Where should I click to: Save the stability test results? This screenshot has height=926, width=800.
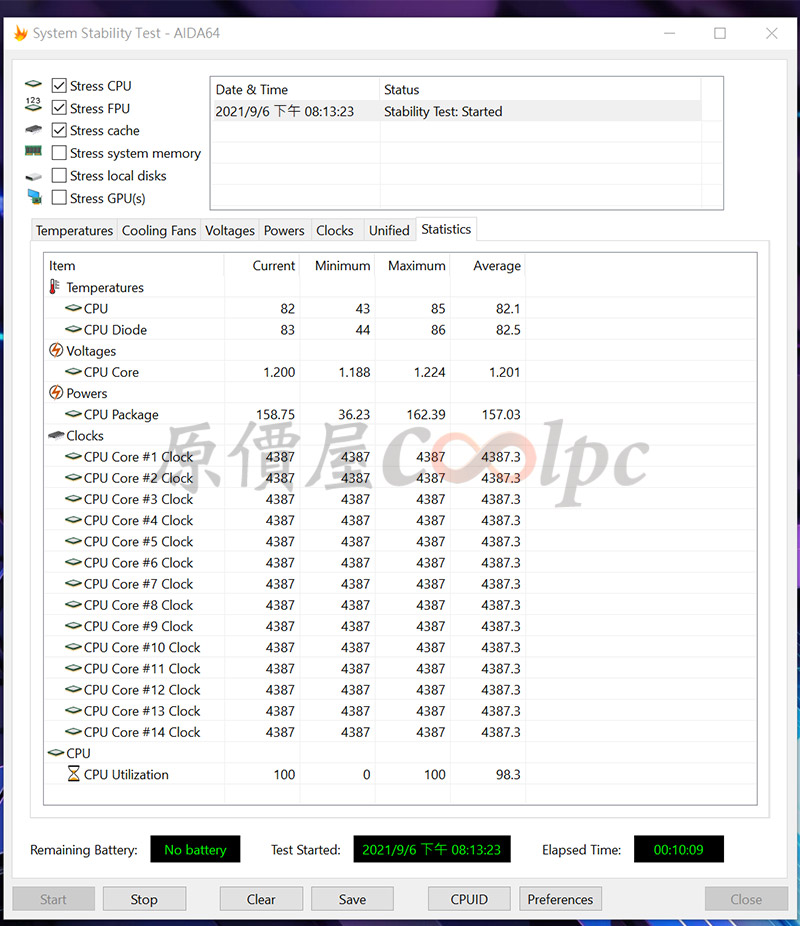(x=352, y=899)
